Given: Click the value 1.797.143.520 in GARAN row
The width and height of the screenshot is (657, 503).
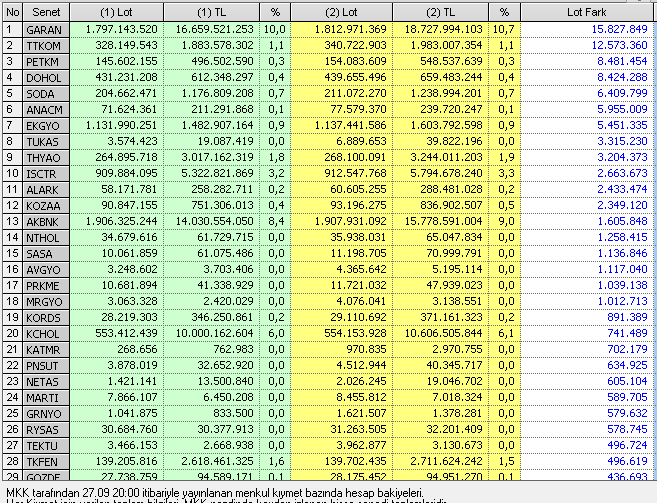Looking at the screenshot, I should [x=122, y=29].
